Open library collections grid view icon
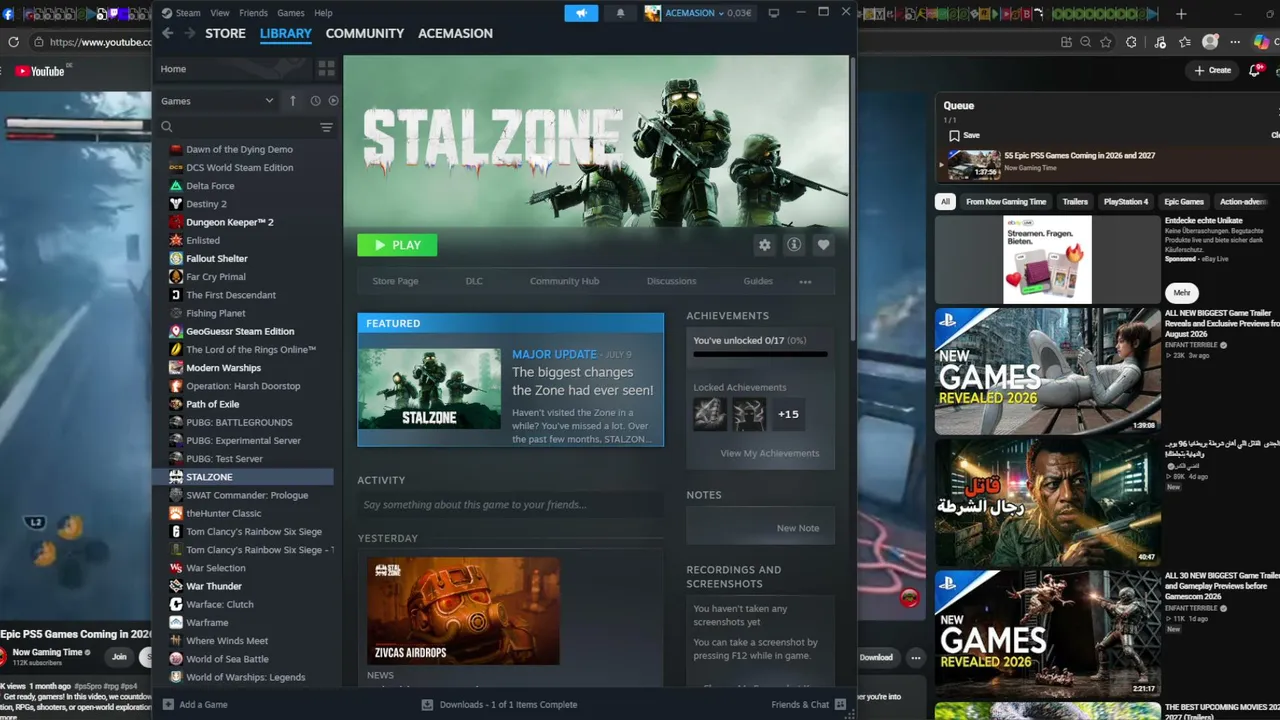 [x=326, y=68]
